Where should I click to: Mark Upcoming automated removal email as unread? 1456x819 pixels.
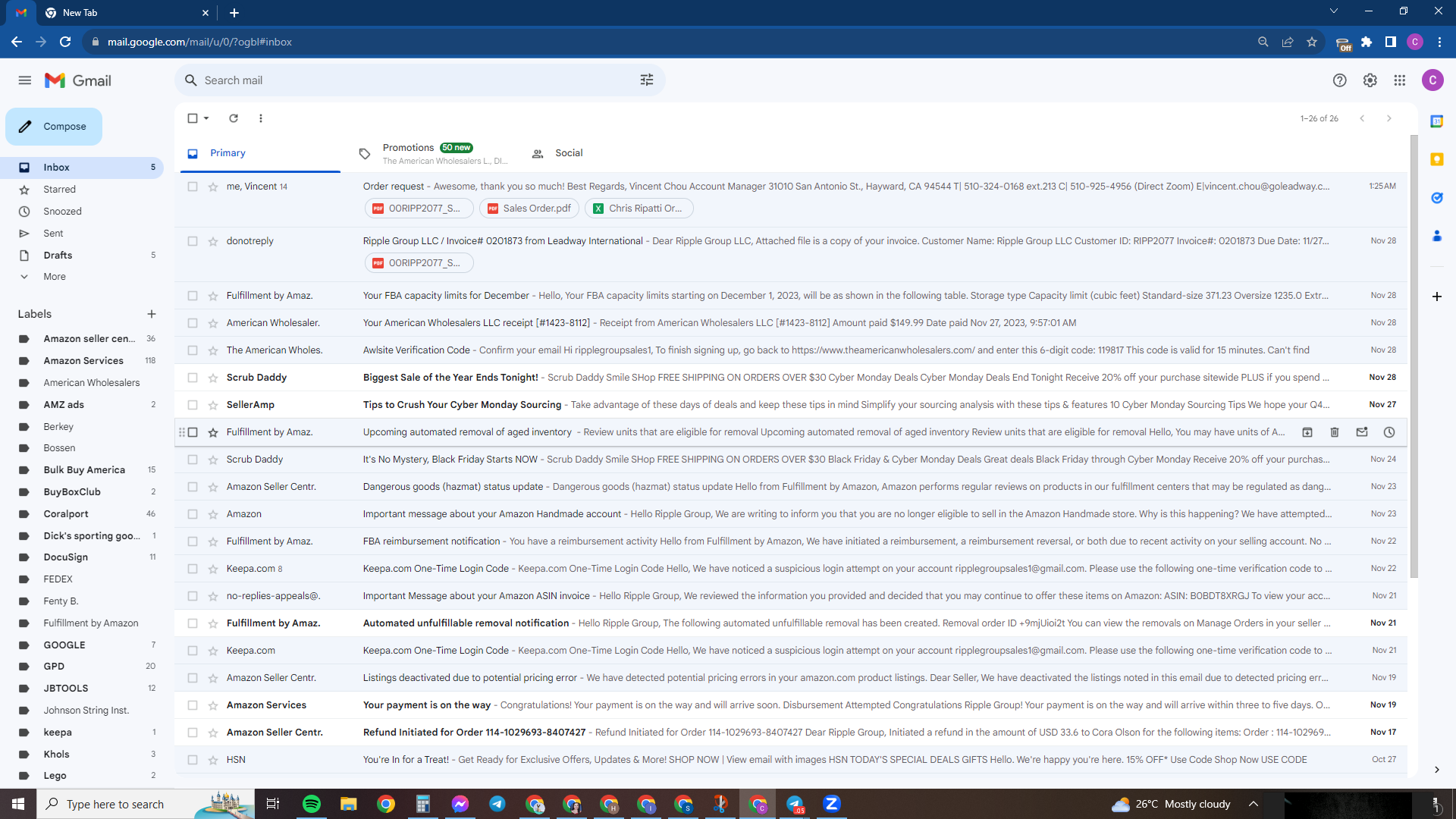coord(1362,432)
